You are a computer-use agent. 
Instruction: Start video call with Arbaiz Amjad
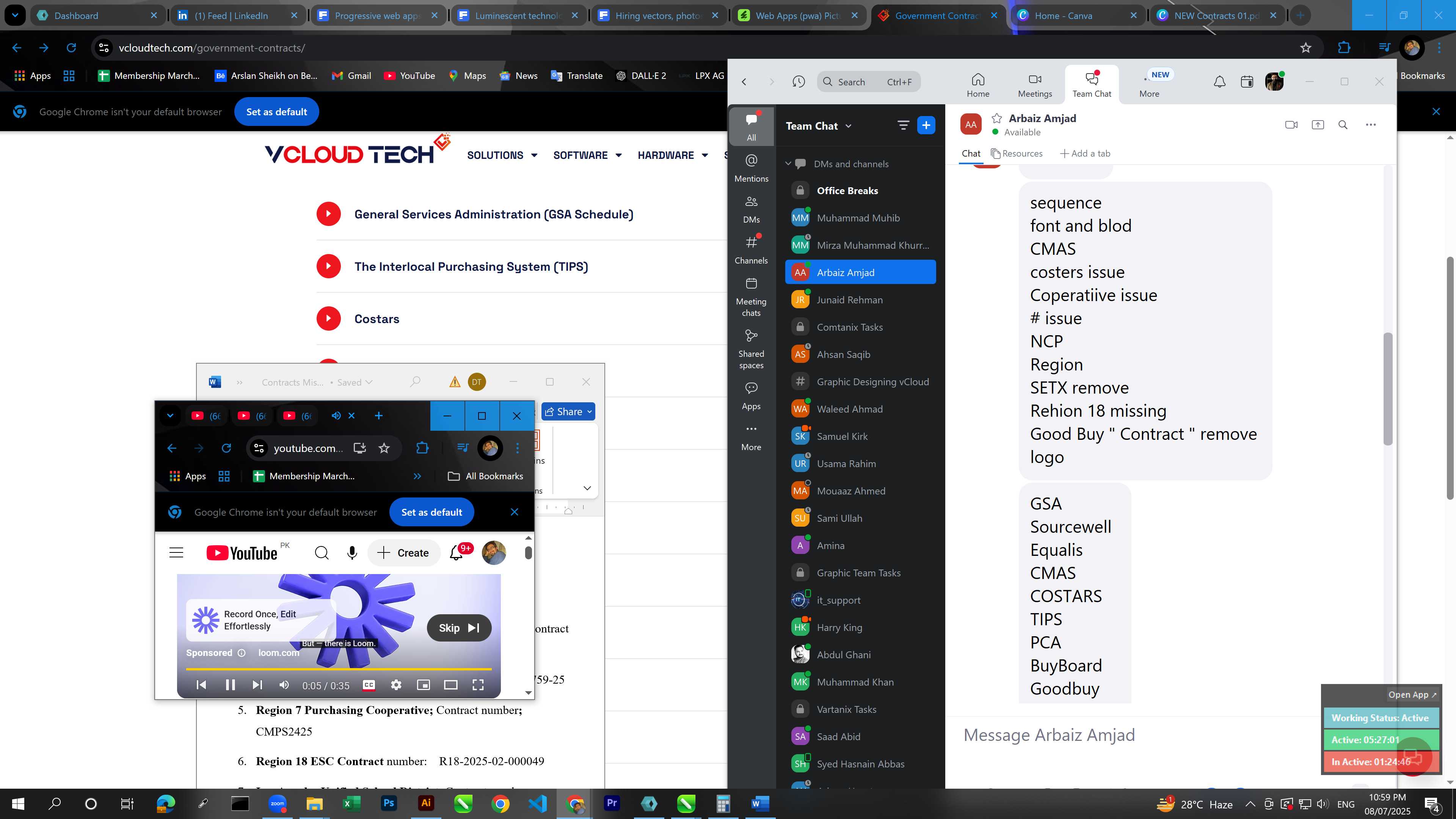1291,125
